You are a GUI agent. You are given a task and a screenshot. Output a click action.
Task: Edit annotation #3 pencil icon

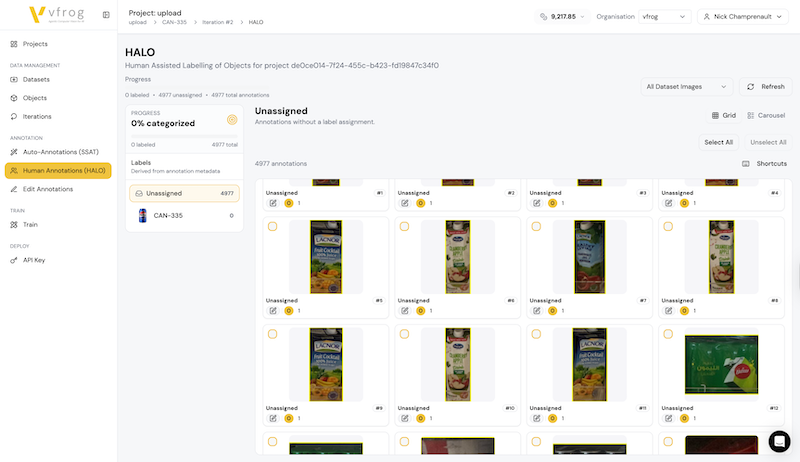click(x=537, y=203)
